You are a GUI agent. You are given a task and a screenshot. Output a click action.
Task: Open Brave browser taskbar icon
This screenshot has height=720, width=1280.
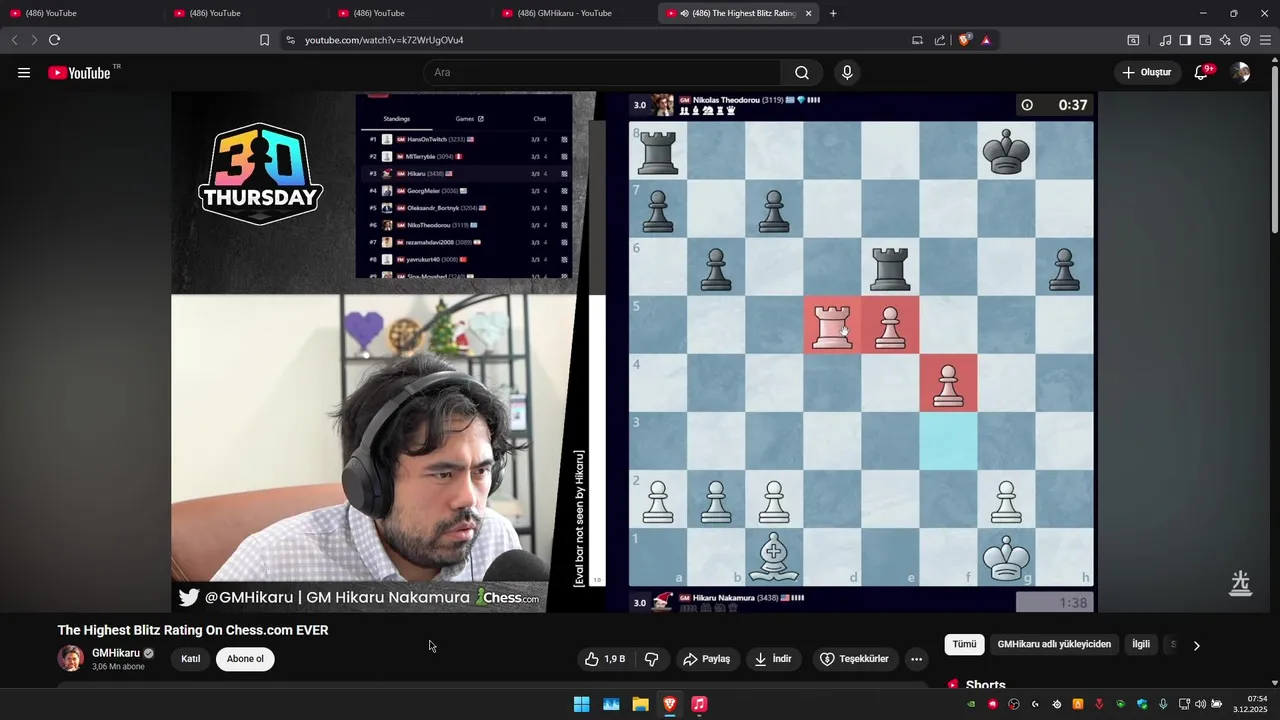tap(670, 704)
